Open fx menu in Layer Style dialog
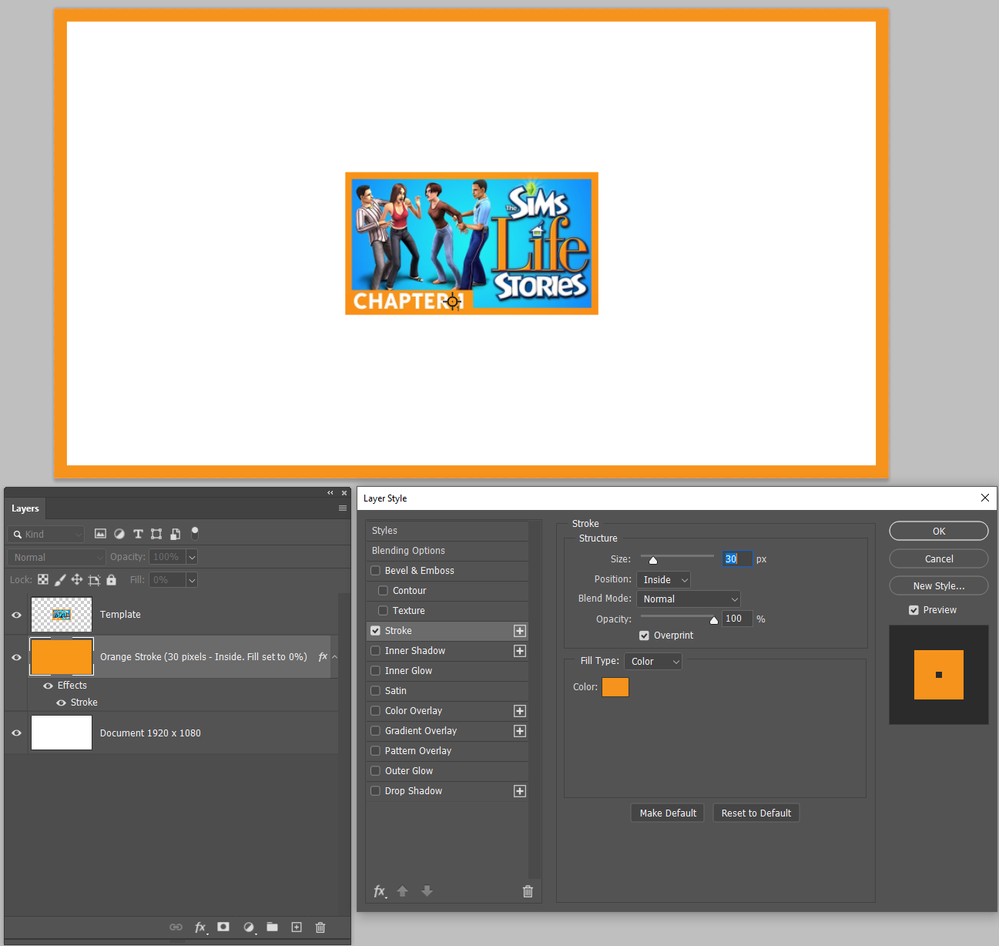999x946 pixels. pos(380,891)
